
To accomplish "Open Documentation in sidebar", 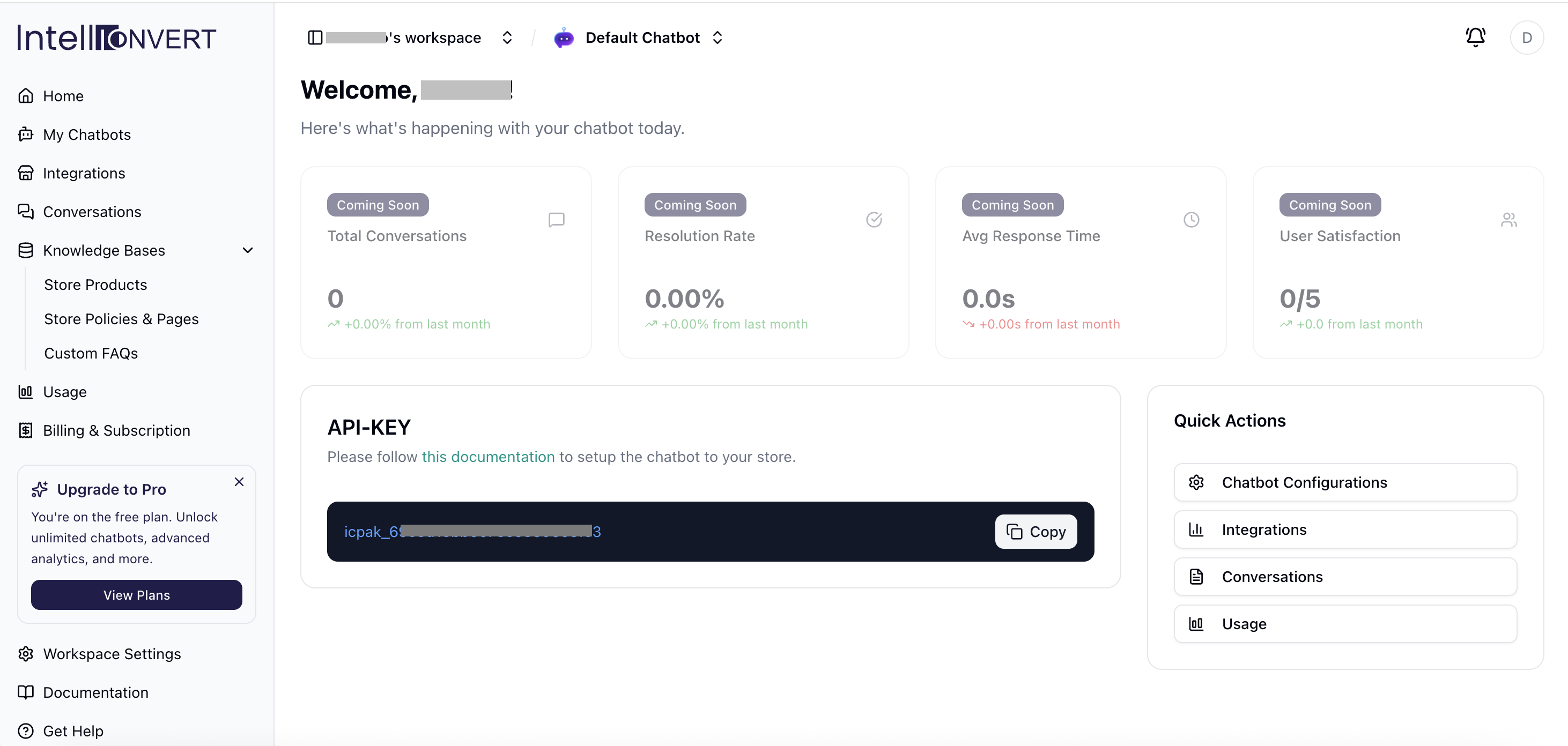I will click(x=136, y=692).
